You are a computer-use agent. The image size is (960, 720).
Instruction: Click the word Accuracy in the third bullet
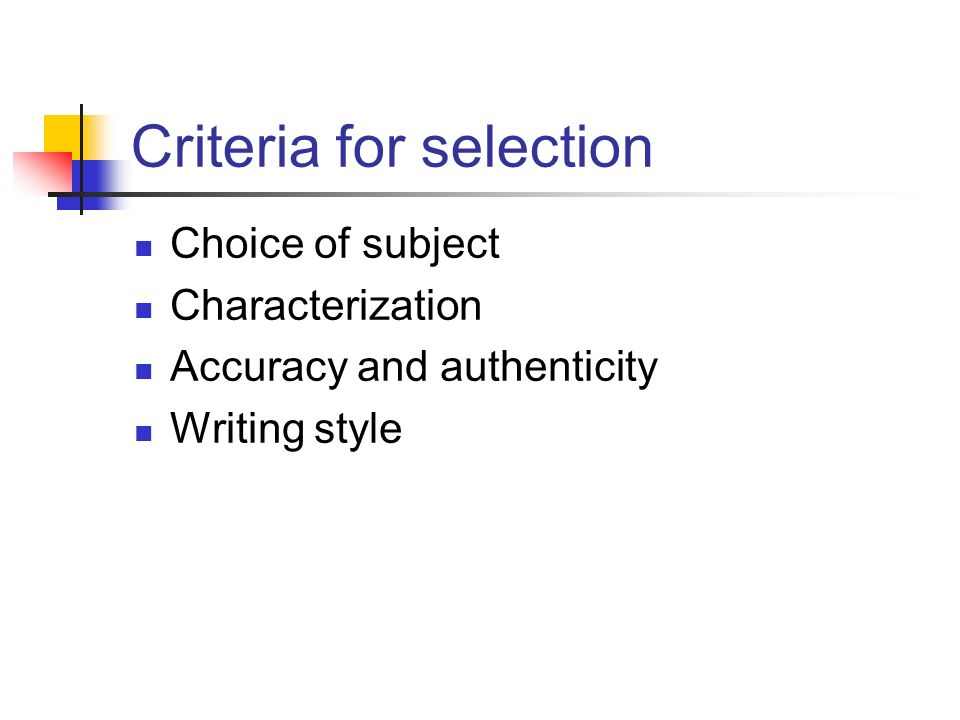[x=259, y=369]
